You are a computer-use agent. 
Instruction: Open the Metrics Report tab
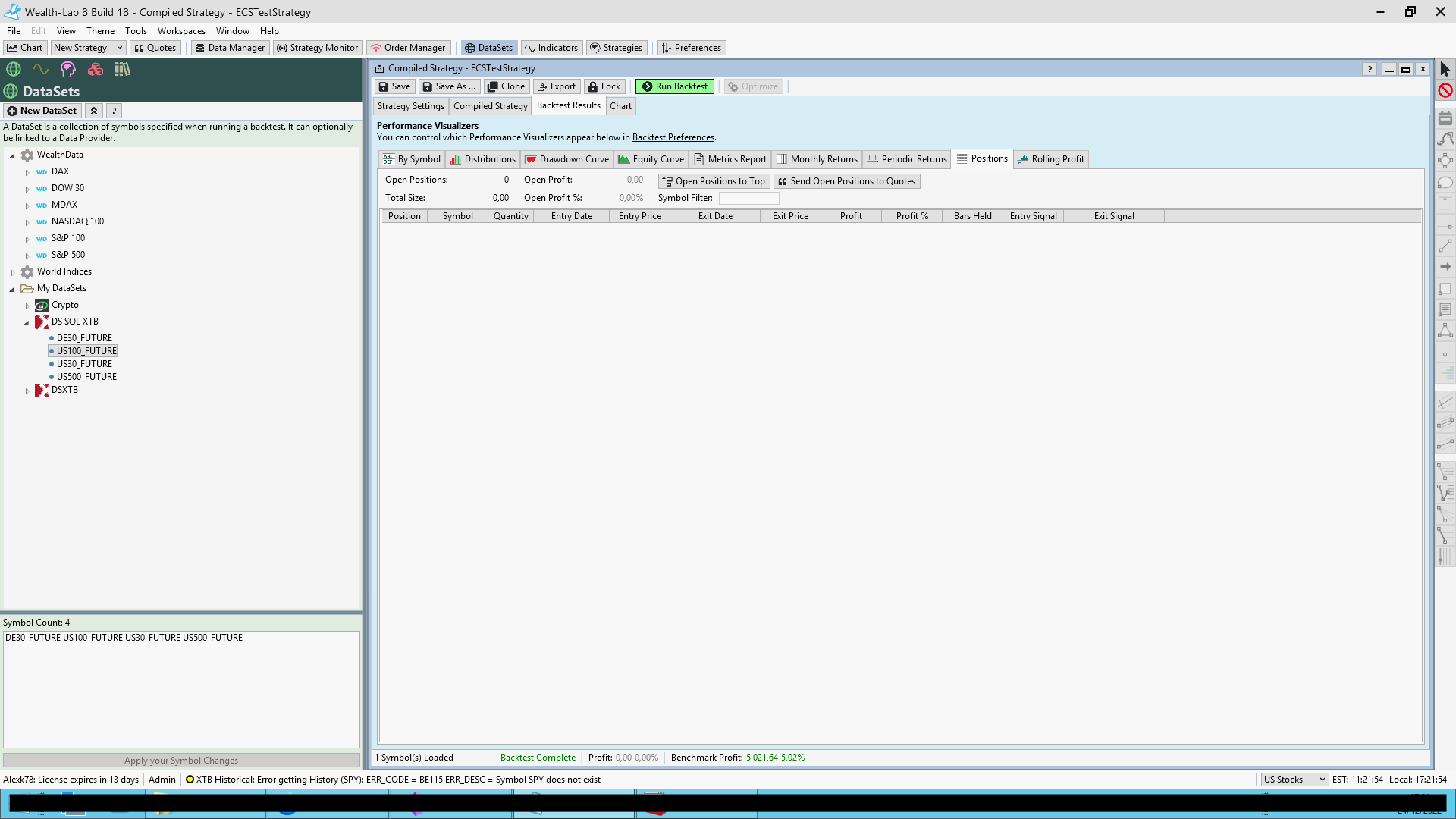[730, 159]
